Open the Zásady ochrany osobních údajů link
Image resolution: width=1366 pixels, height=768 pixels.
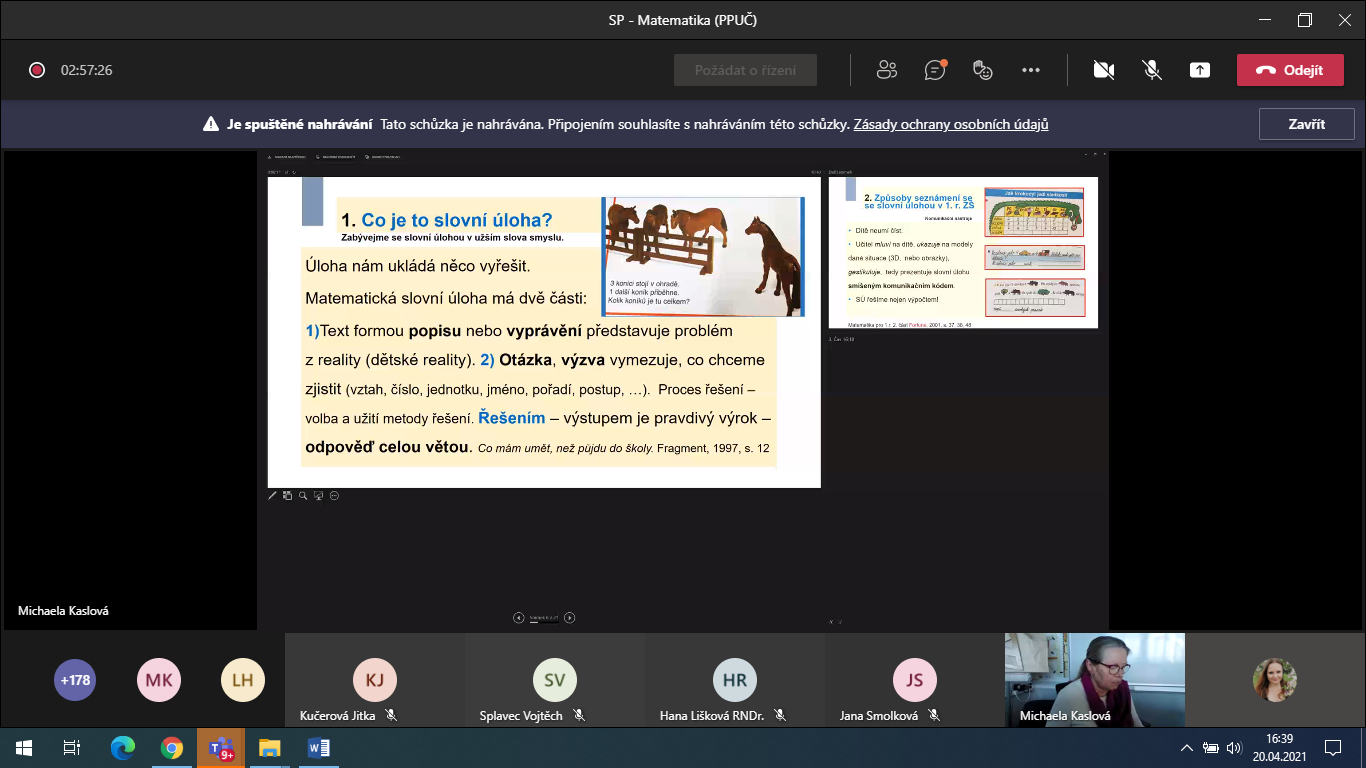click(950, 125)
